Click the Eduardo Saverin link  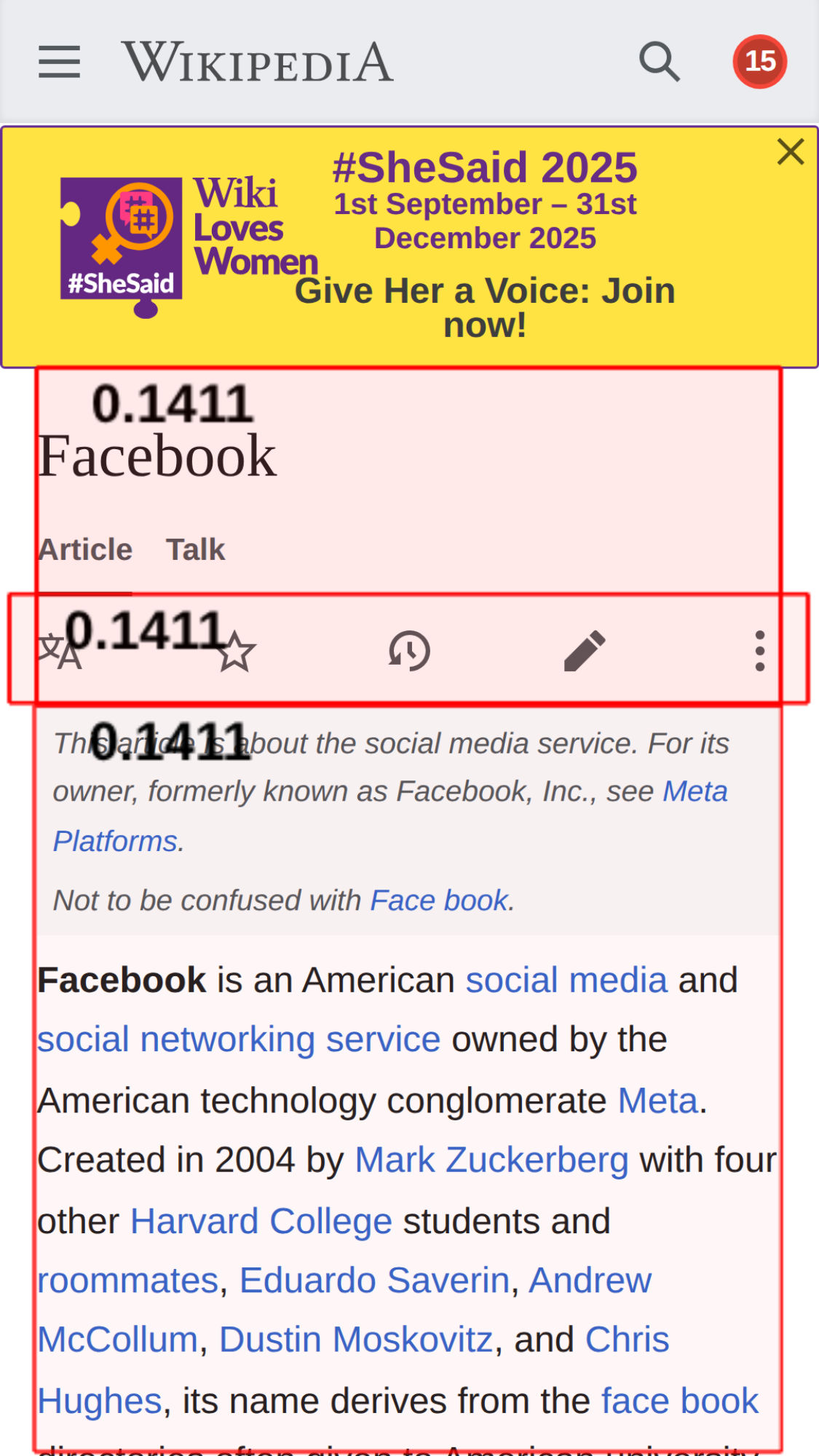click(x=374, y=1280)
